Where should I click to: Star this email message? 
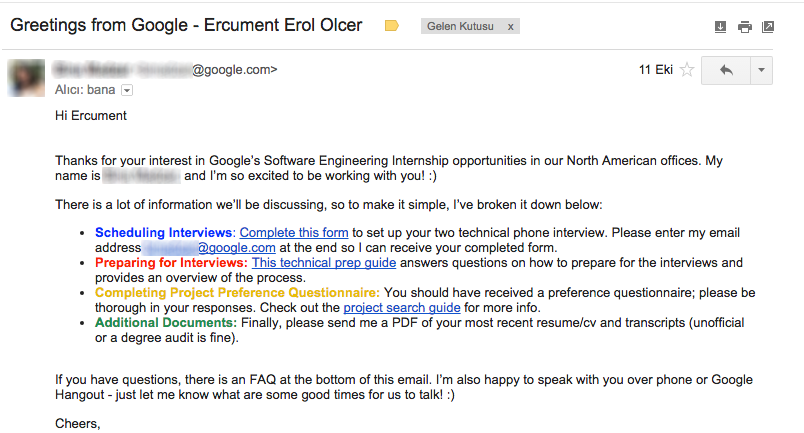point(687,70)
